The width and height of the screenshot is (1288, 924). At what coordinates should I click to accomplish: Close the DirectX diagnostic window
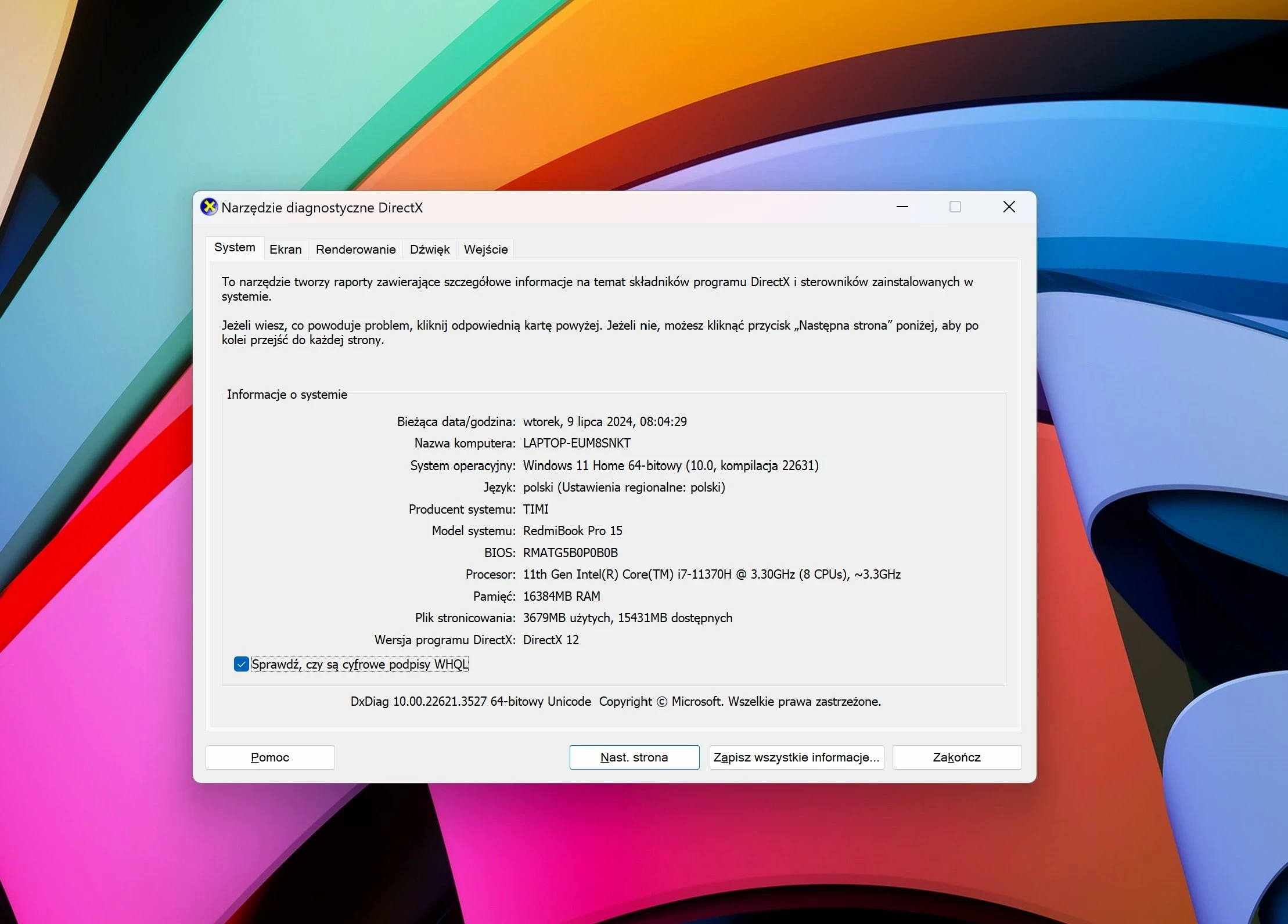1009,207
